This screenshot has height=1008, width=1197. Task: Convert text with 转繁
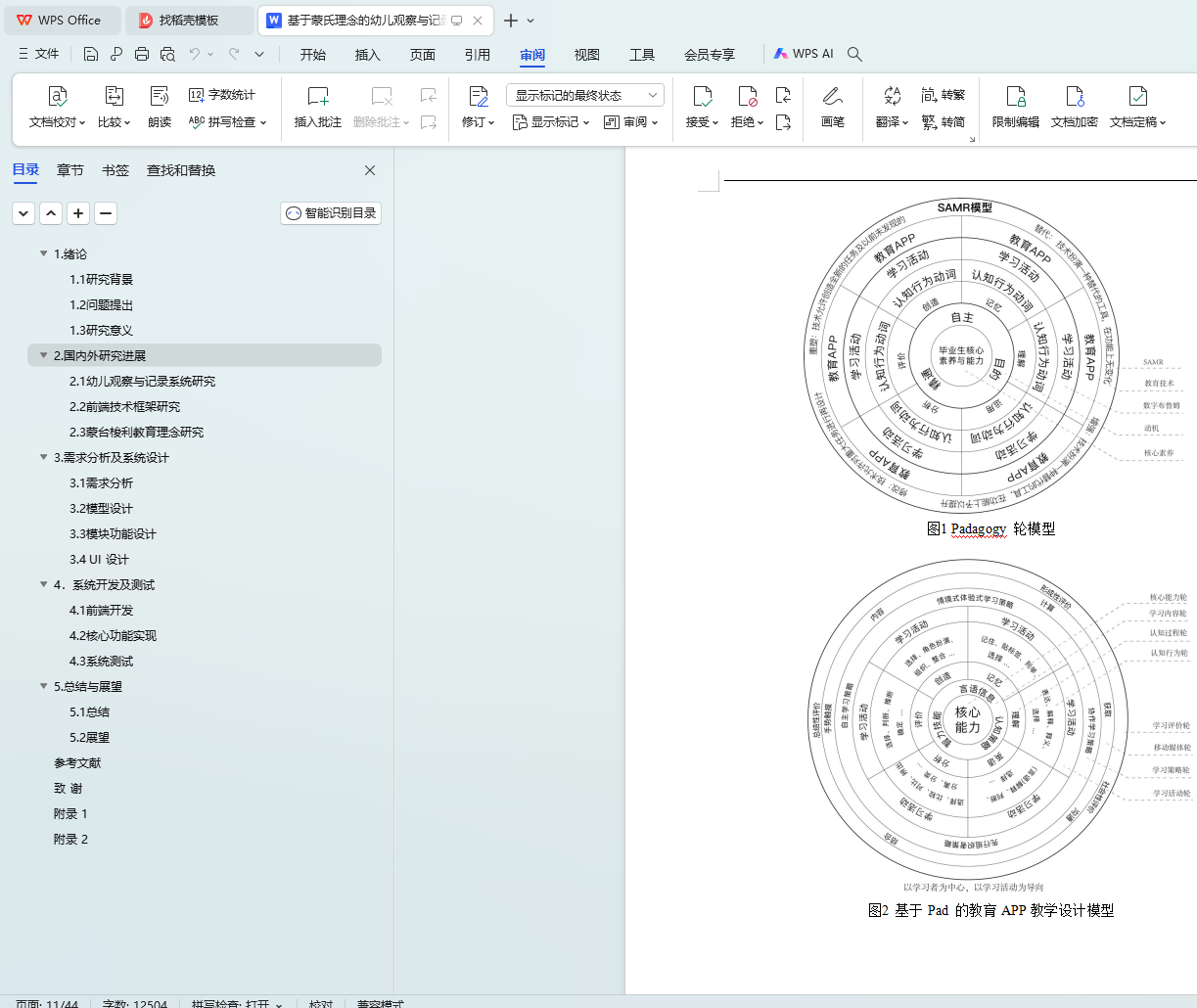(x=944, y=95)
